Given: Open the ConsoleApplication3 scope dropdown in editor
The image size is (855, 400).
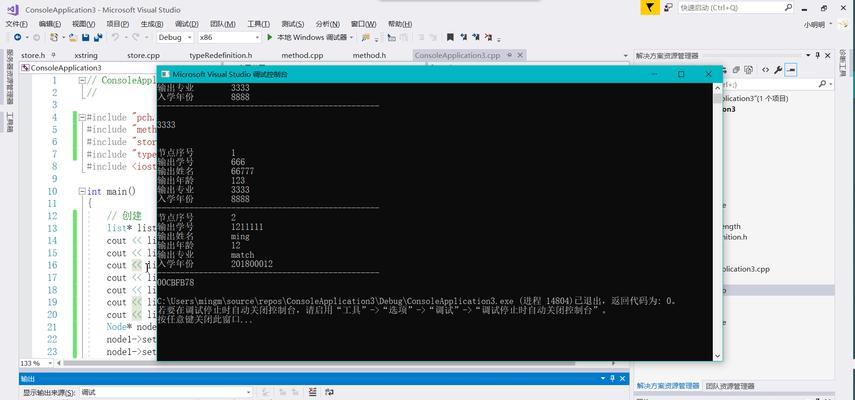Looking at the screenshot, I should coord(88,68).
